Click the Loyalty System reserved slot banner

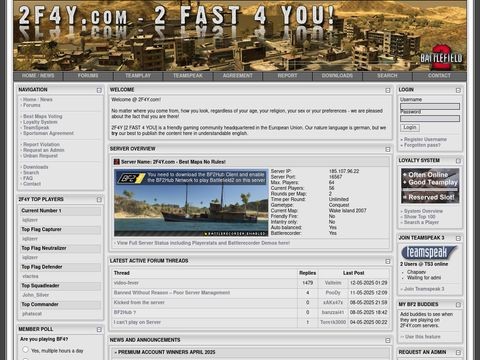pyautogui.click(x=430, y=186)
